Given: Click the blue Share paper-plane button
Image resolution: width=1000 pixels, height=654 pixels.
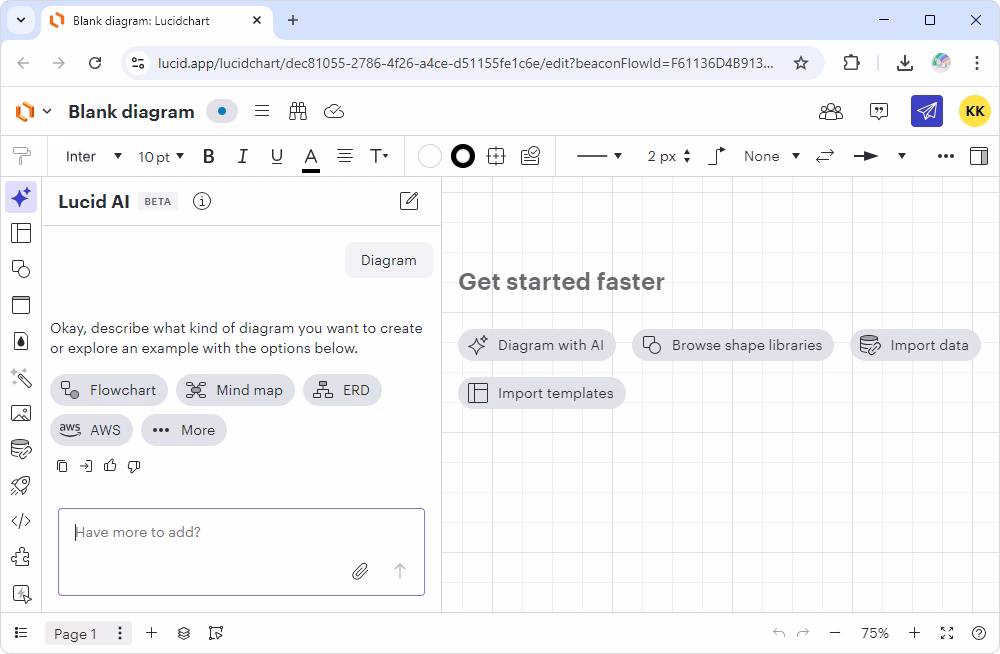Looking at the screenshot, I should [x=927, y=111].
